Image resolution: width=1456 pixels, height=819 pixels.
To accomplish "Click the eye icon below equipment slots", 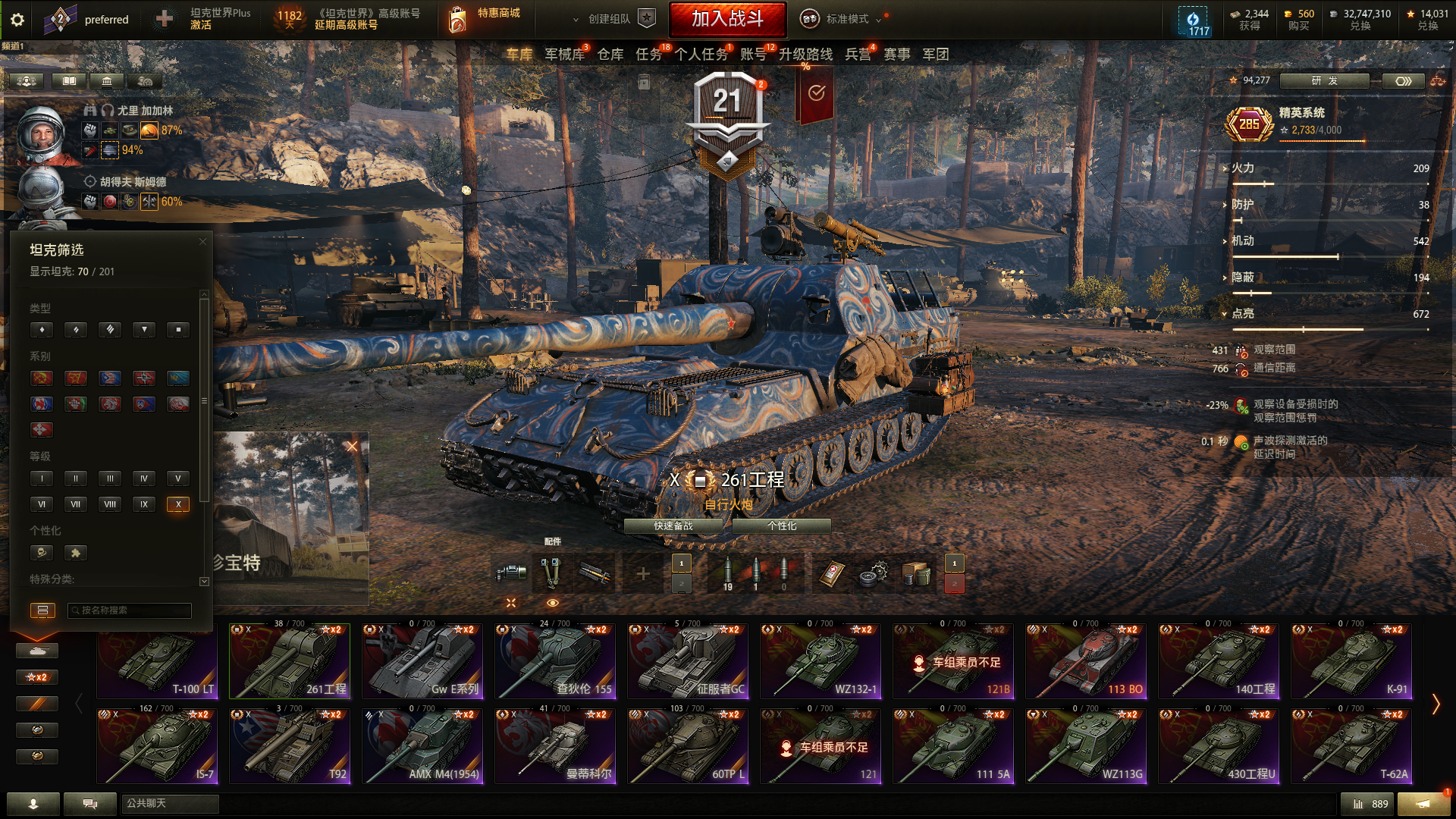I will point(553,603).
